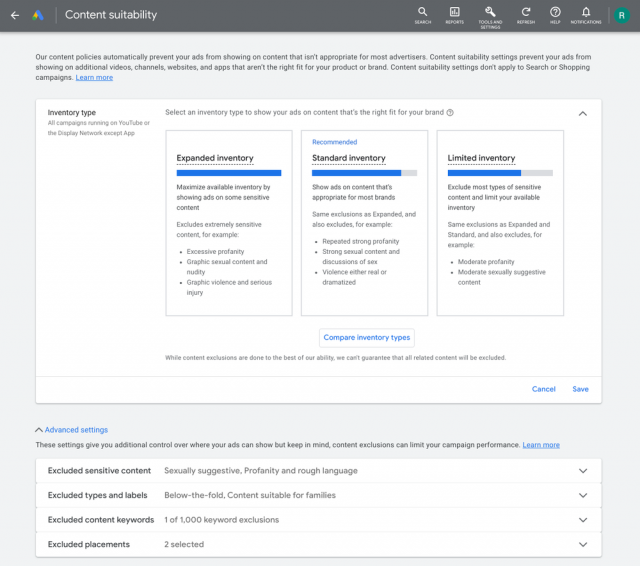The width and height of the screenshot is (640, 566).
Task: Select the Standard inventory option
Action: 364,222
